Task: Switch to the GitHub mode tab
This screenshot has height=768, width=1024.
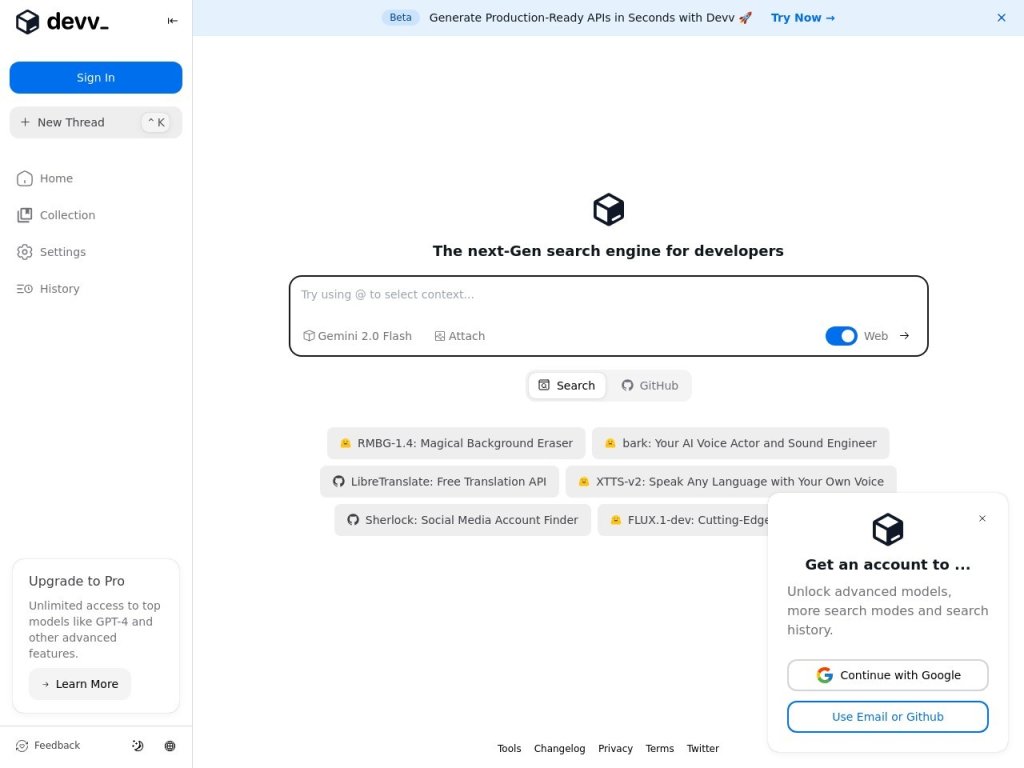Action: tap(649, 385)
